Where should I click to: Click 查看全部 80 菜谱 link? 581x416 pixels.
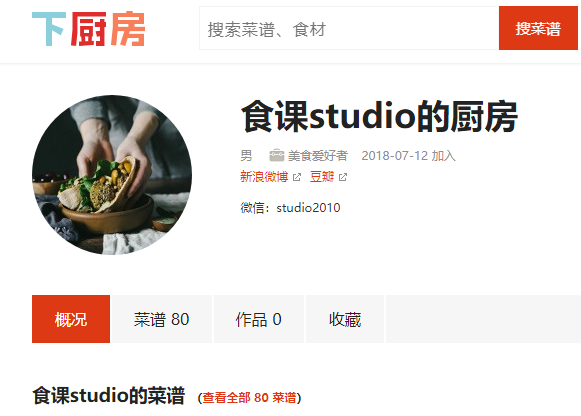tap(249, 398)
